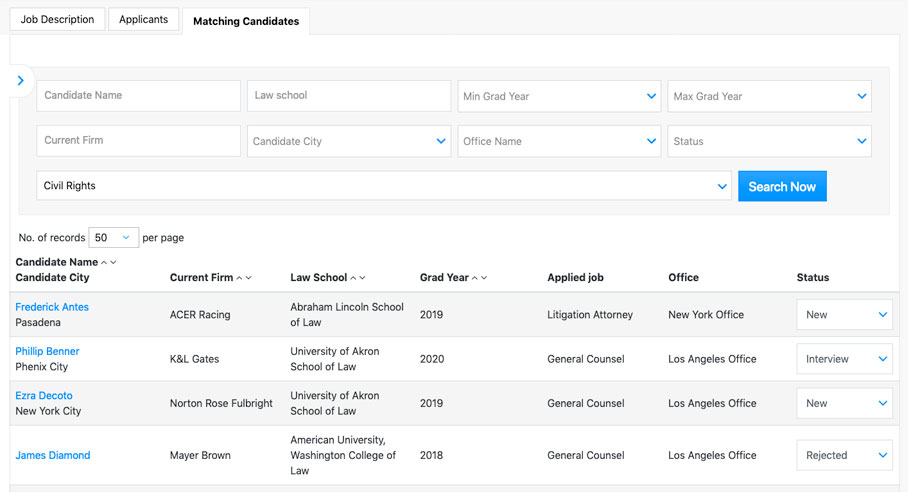Focus the Law school input field
The height and width of the screenshot is (492, 908).
(348, 96)
